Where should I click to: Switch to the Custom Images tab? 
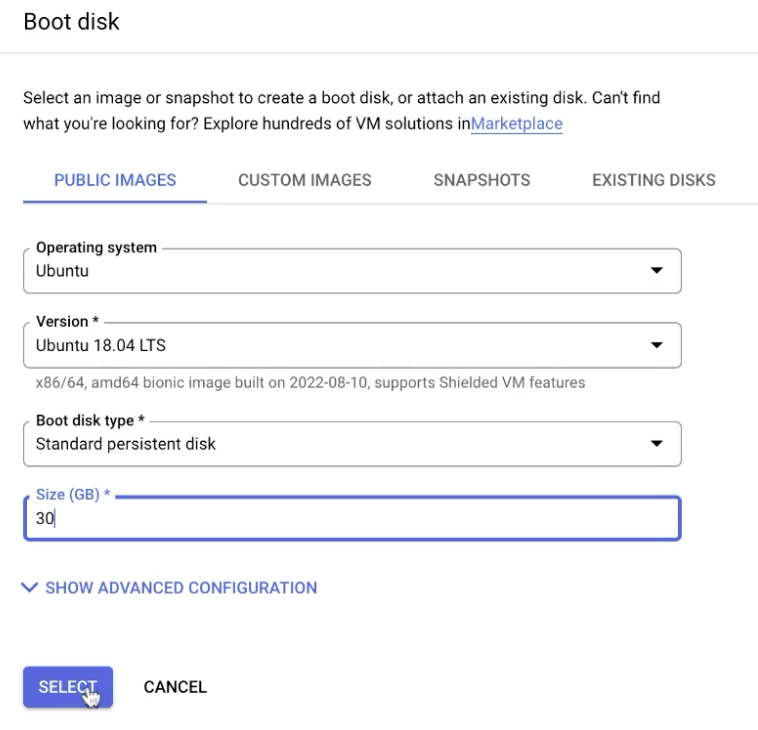(305, 180)
